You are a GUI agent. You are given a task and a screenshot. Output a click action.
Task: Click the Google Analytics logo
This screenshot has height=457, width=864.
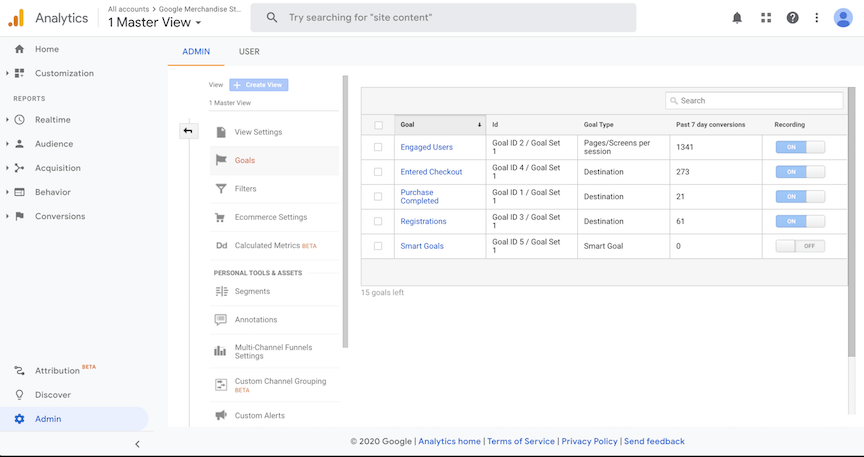coord(16,18)
